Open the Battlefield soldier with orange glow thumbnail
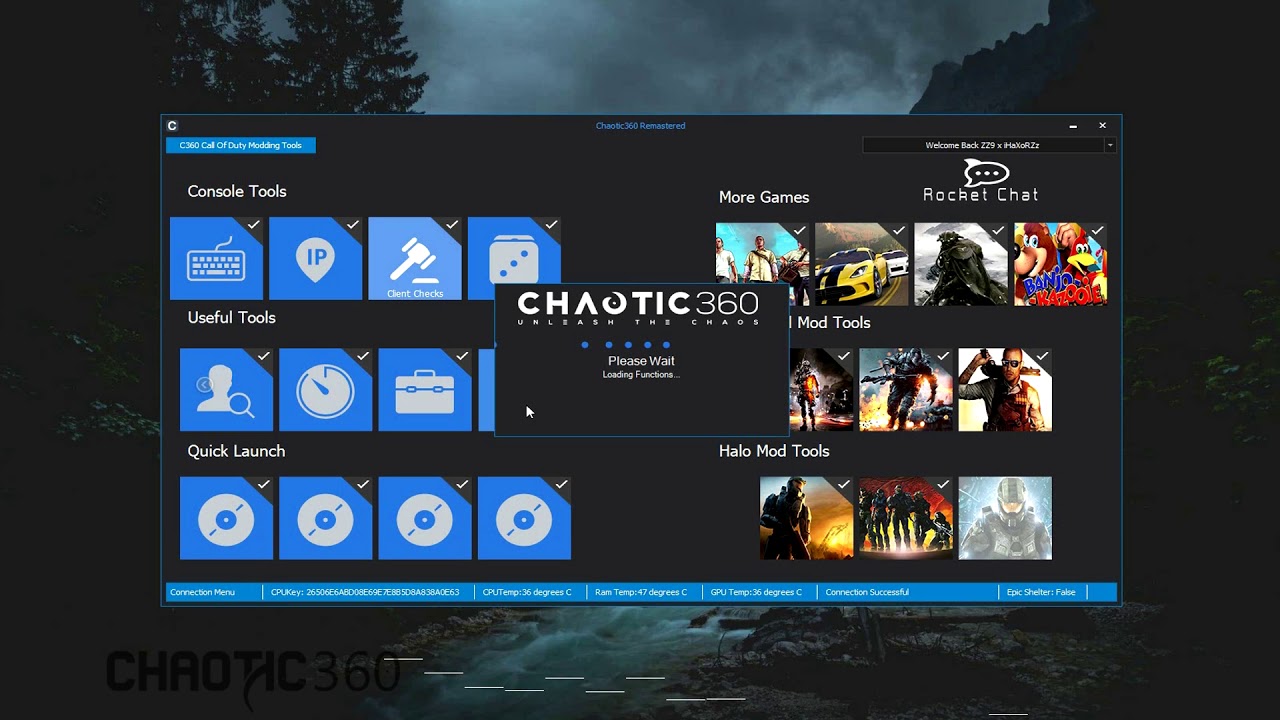1280x720 pixels. [821, 390]
